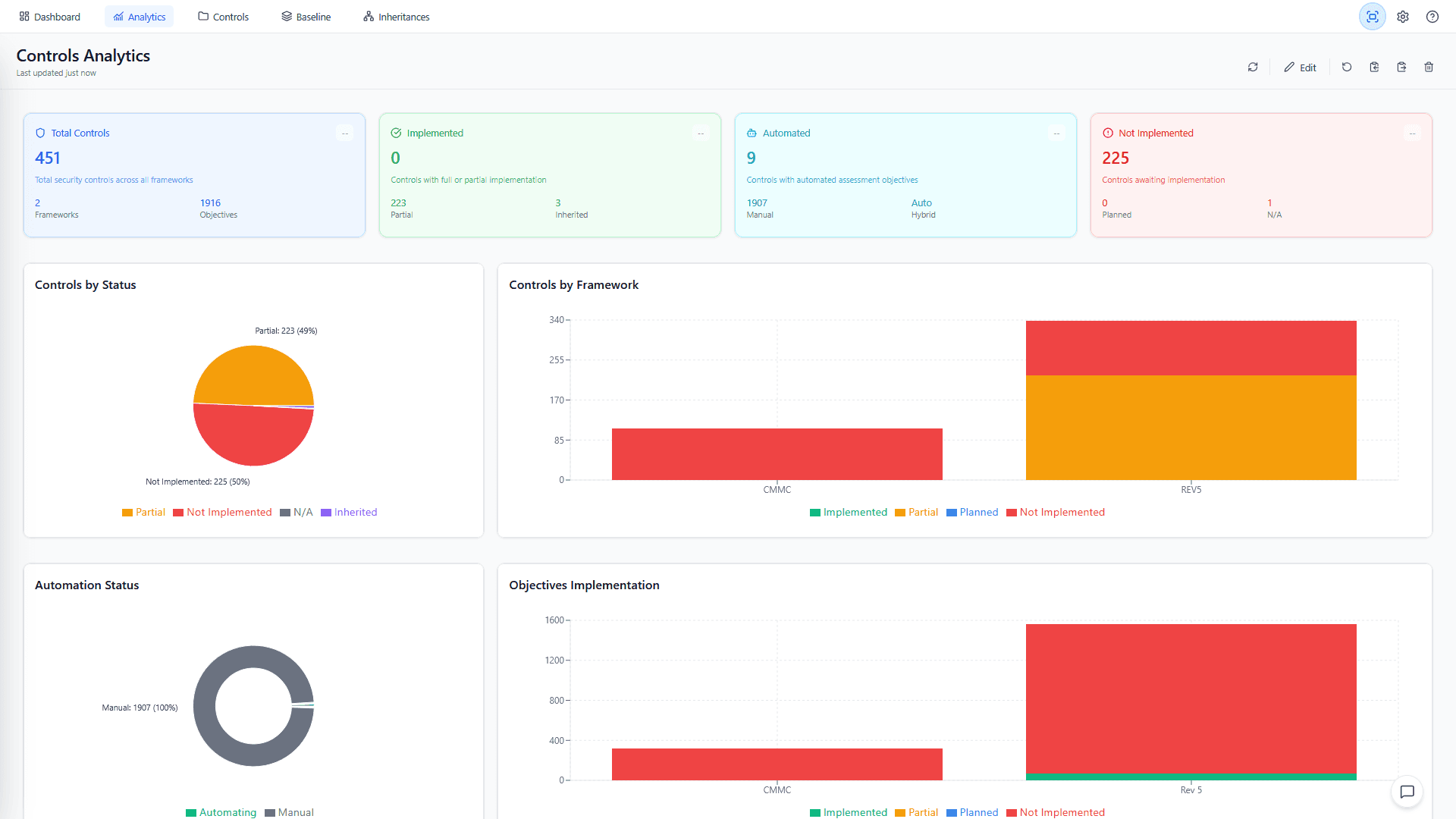Import a dashboard from clipboard
Screen dimensions: 1456x819
click(1374, 67)
